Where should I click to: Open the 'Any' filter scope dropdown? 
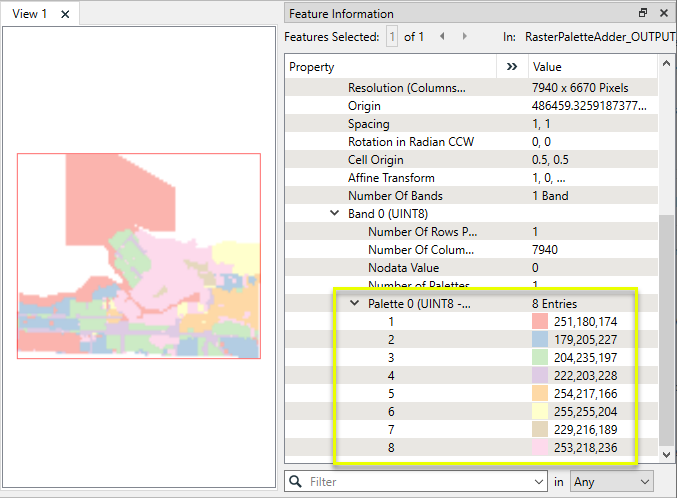tap(610, 481)
